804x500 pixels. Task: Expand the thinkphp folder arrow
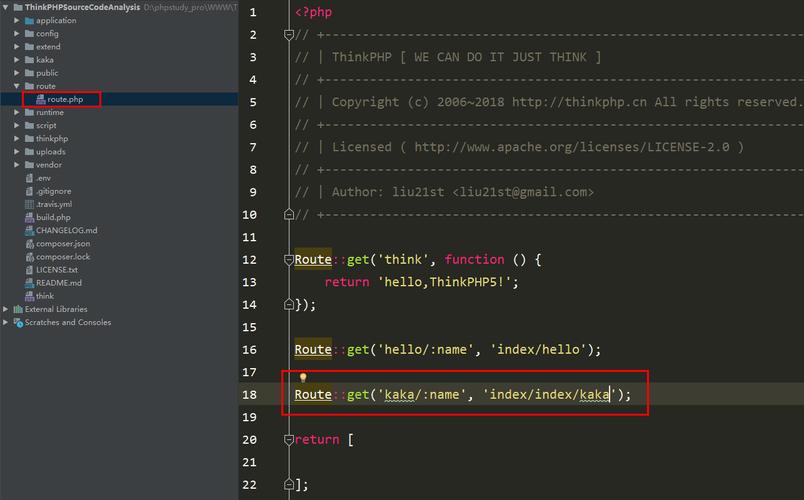(x=17, y=138)
